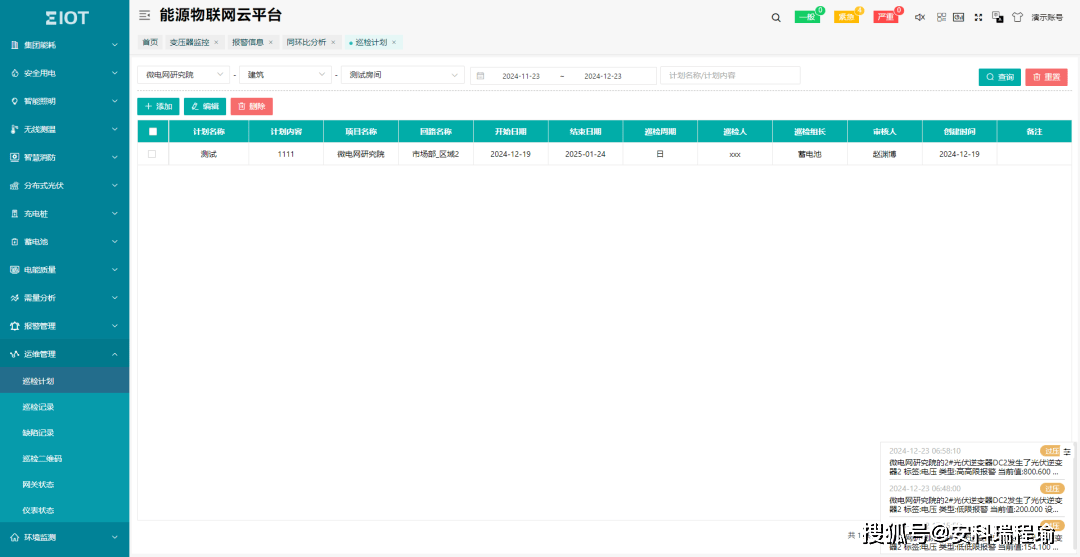Enter fullscreen mode via header icon
This screenshot has height=557, width=1080.
click(978, 17)
